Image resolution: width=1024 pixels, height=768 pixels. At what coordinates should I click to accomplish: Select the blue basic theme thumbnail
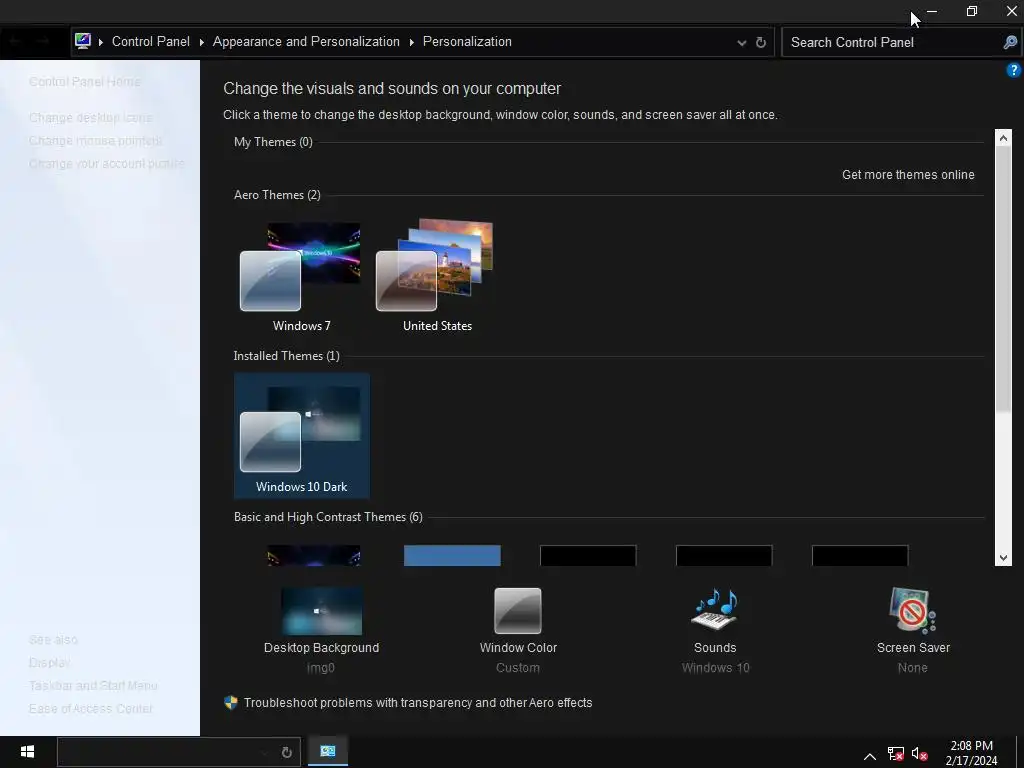[x=452, y=556]
